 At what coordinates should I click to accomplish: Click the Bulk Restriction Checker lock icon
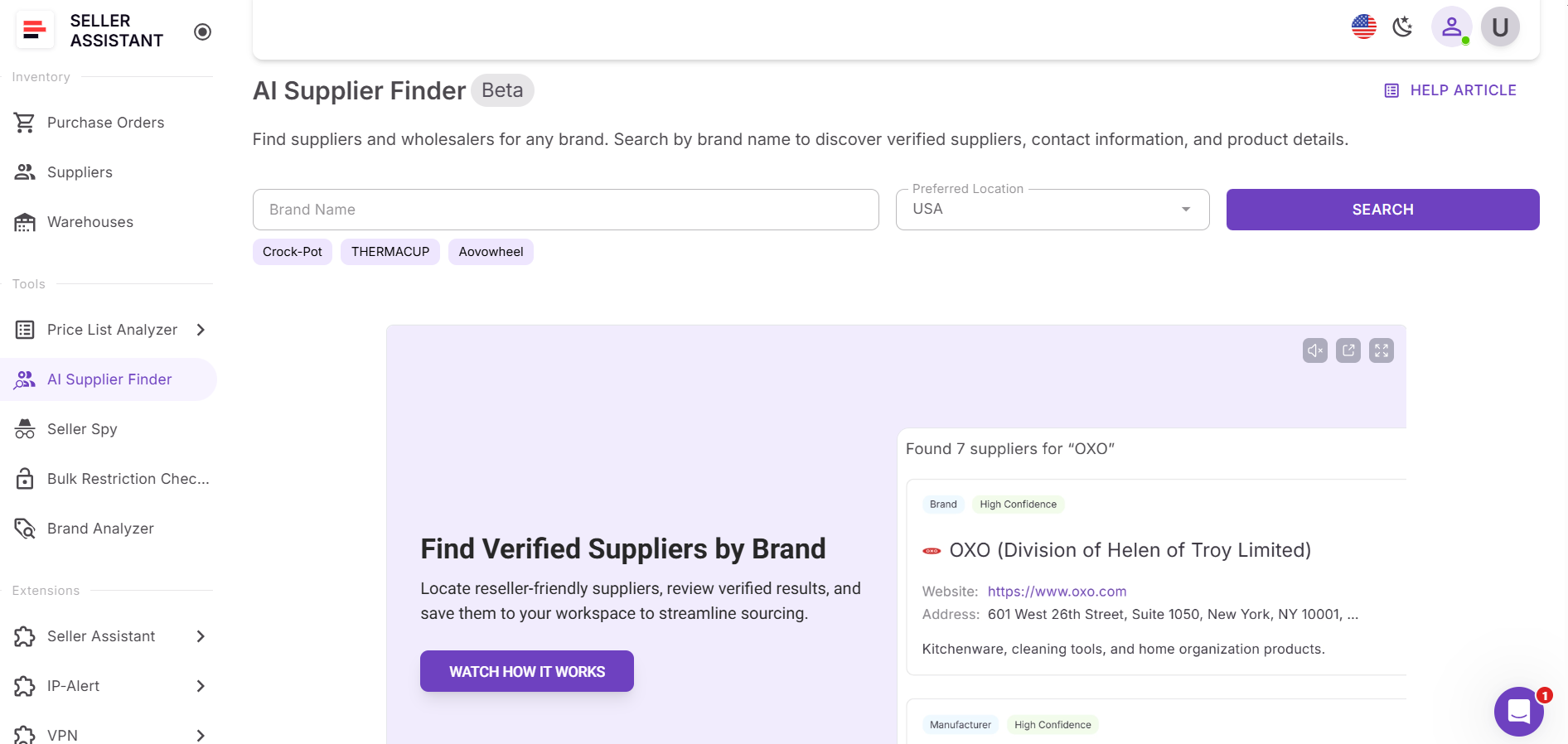coord(24,479)
